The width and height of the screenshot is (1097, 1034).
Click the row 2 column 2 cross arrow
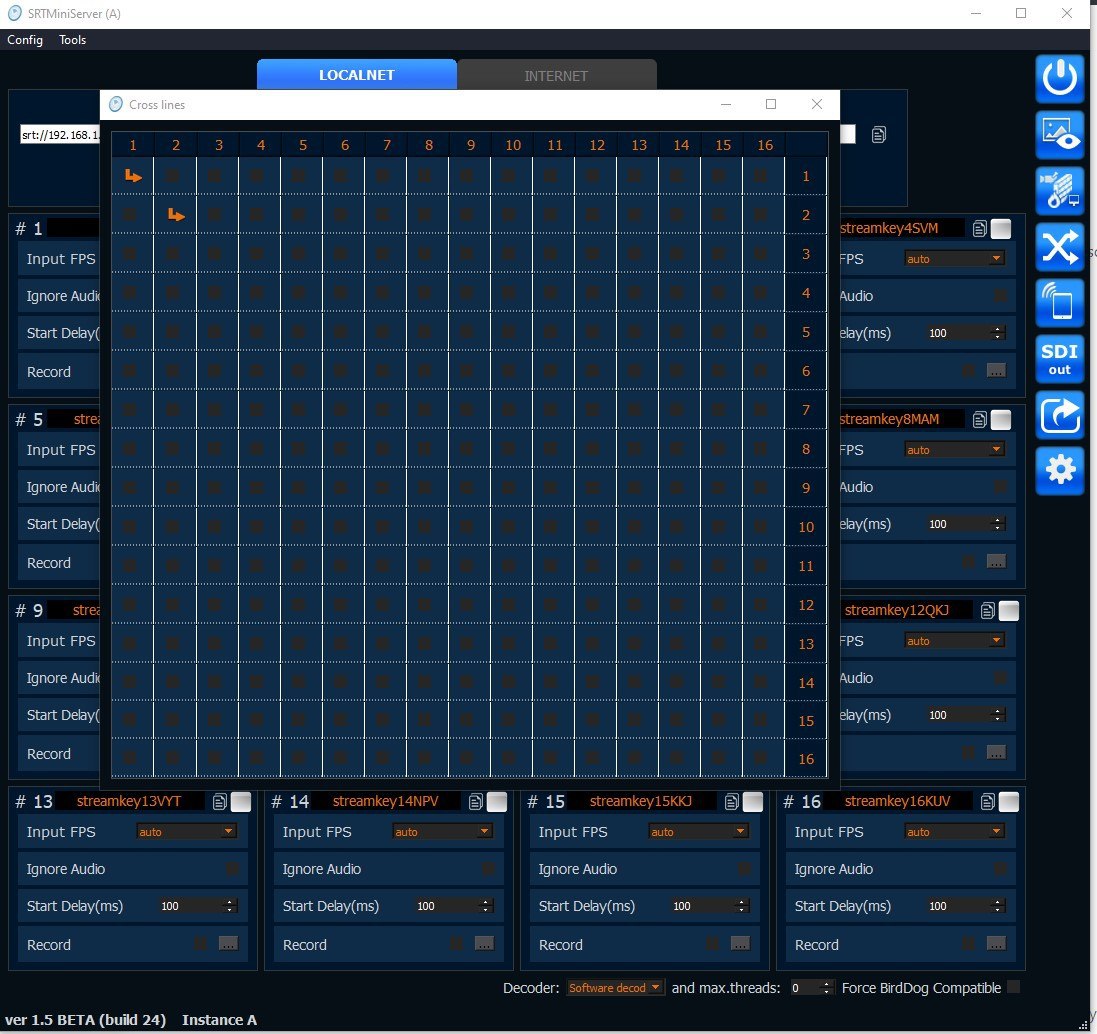[176, 215]
